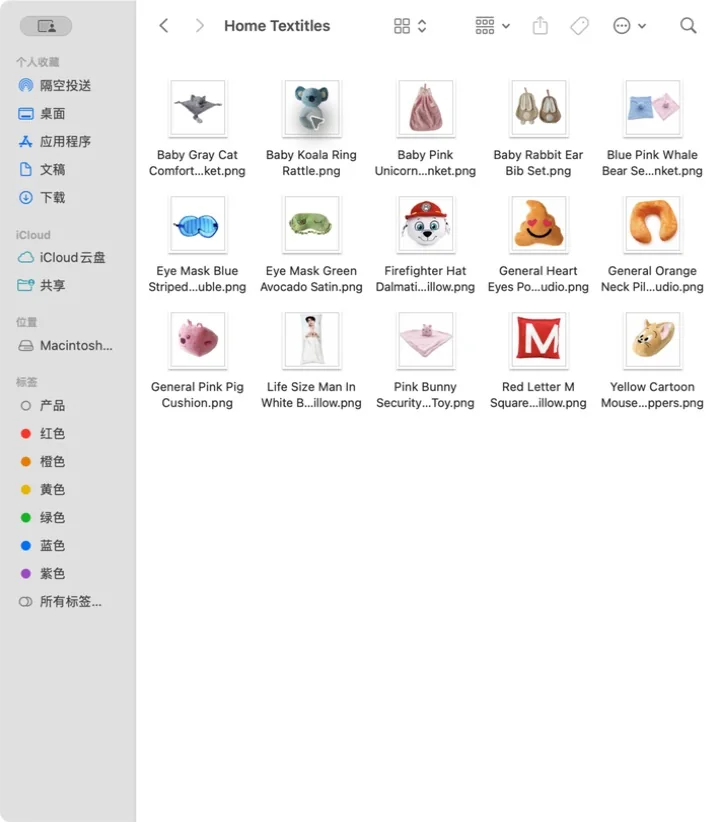Image resolution: width=716 pixels, height=822 pixels.
Task: Click the Search magnifier icon
Action: click(x=688, y=25)
